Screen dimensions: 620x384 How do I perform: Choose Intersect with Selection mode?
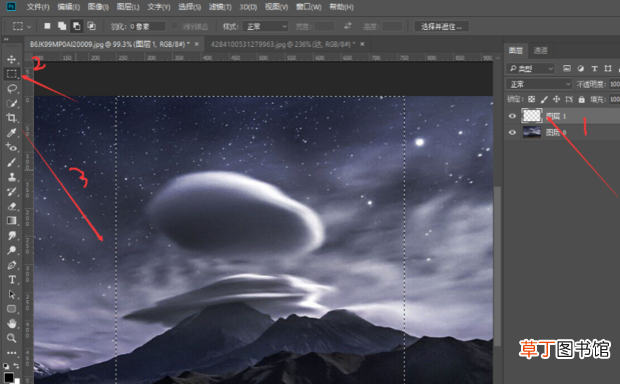(x=91, y=26)
